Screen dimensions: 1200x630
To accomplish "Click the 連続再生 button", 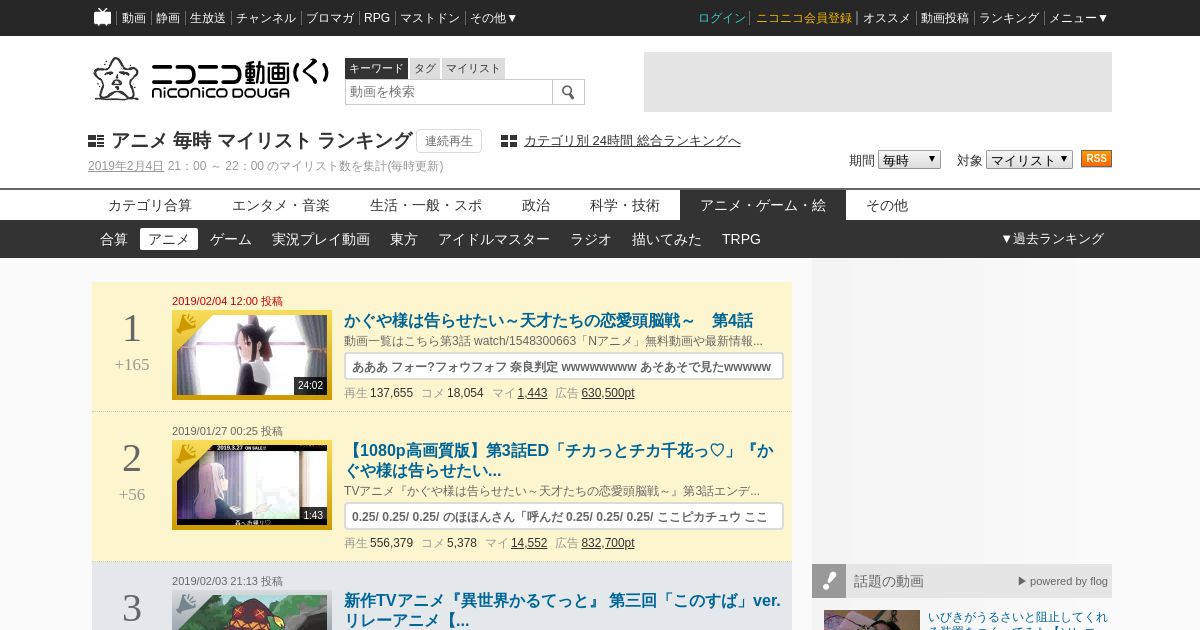I will coord(449,141).
